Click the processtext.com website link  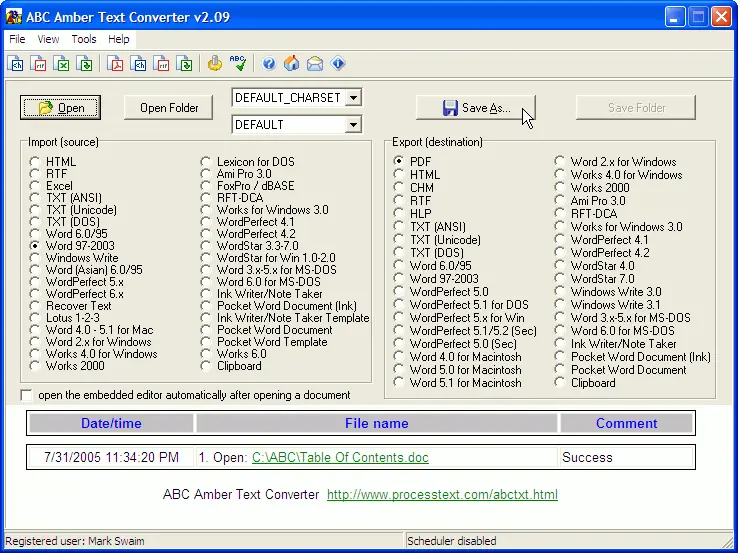(x=442, y=495)
